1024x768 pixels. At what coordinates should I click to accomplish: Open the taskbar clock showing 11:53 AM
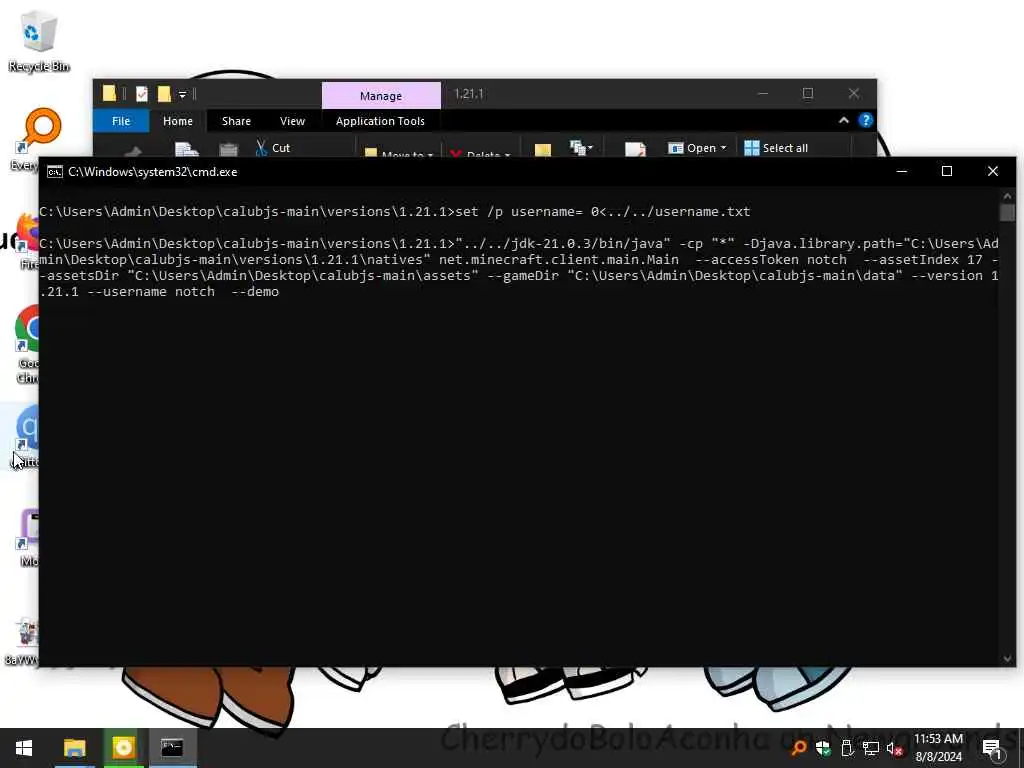click(x=938, y=748)
